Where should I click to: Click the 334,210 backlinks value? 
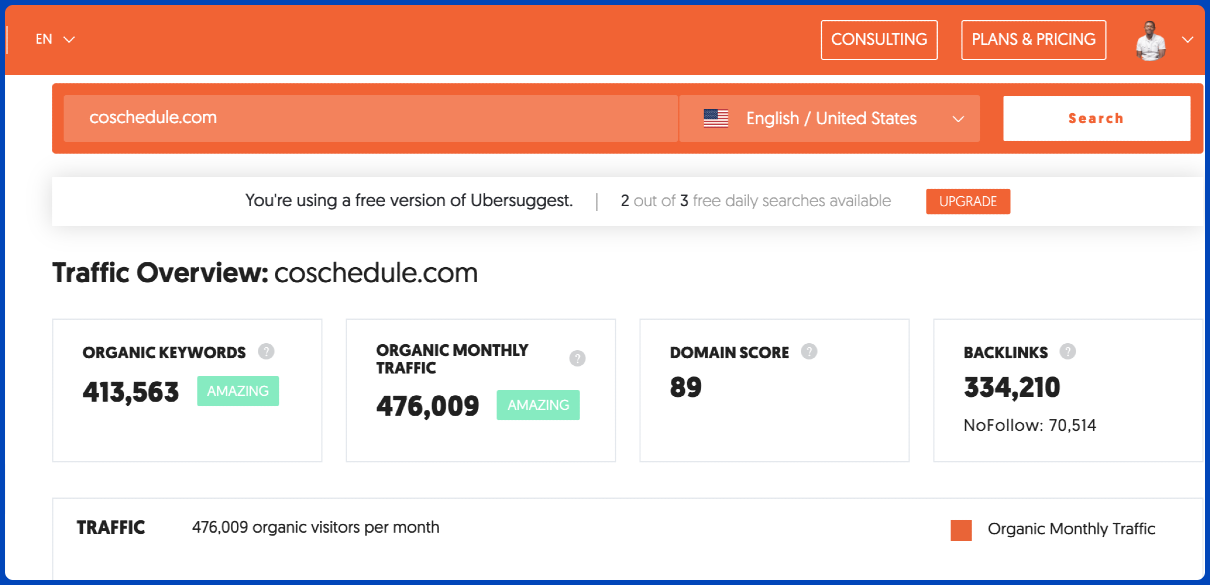[x=1012, y=387]
